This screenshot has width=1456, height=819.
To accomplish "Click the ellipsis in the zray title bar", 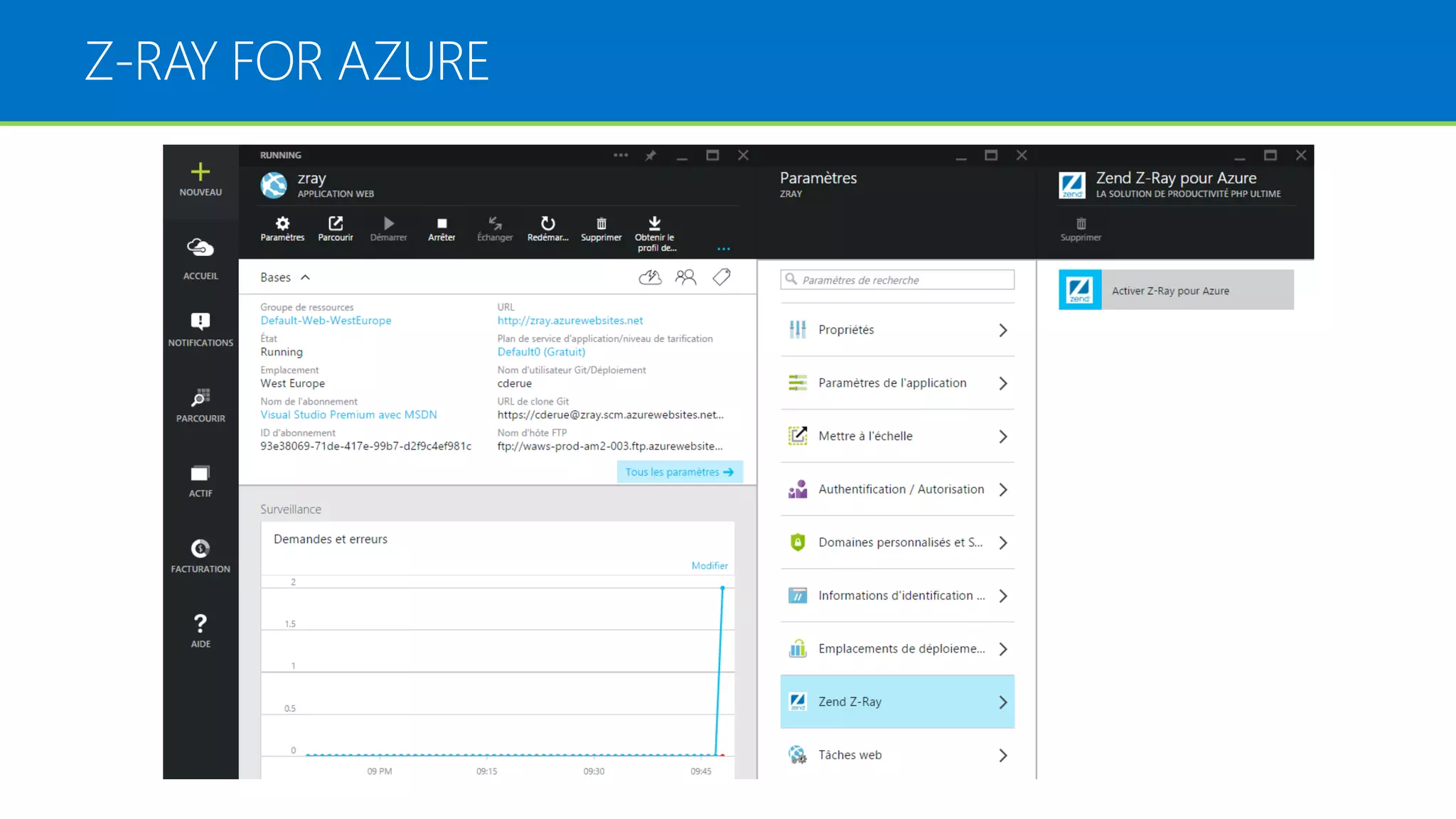I will point(621,155).
